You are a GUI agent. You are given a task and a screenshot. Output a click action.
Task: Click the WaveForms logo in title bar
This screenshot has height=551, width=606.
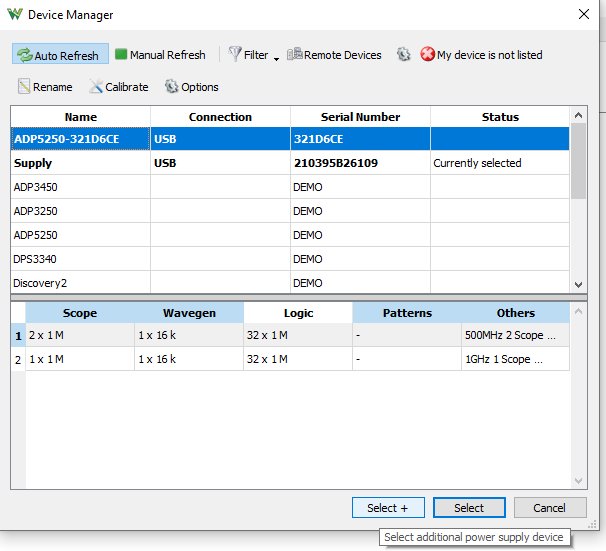pyautogui.click(x=15, y=15)
